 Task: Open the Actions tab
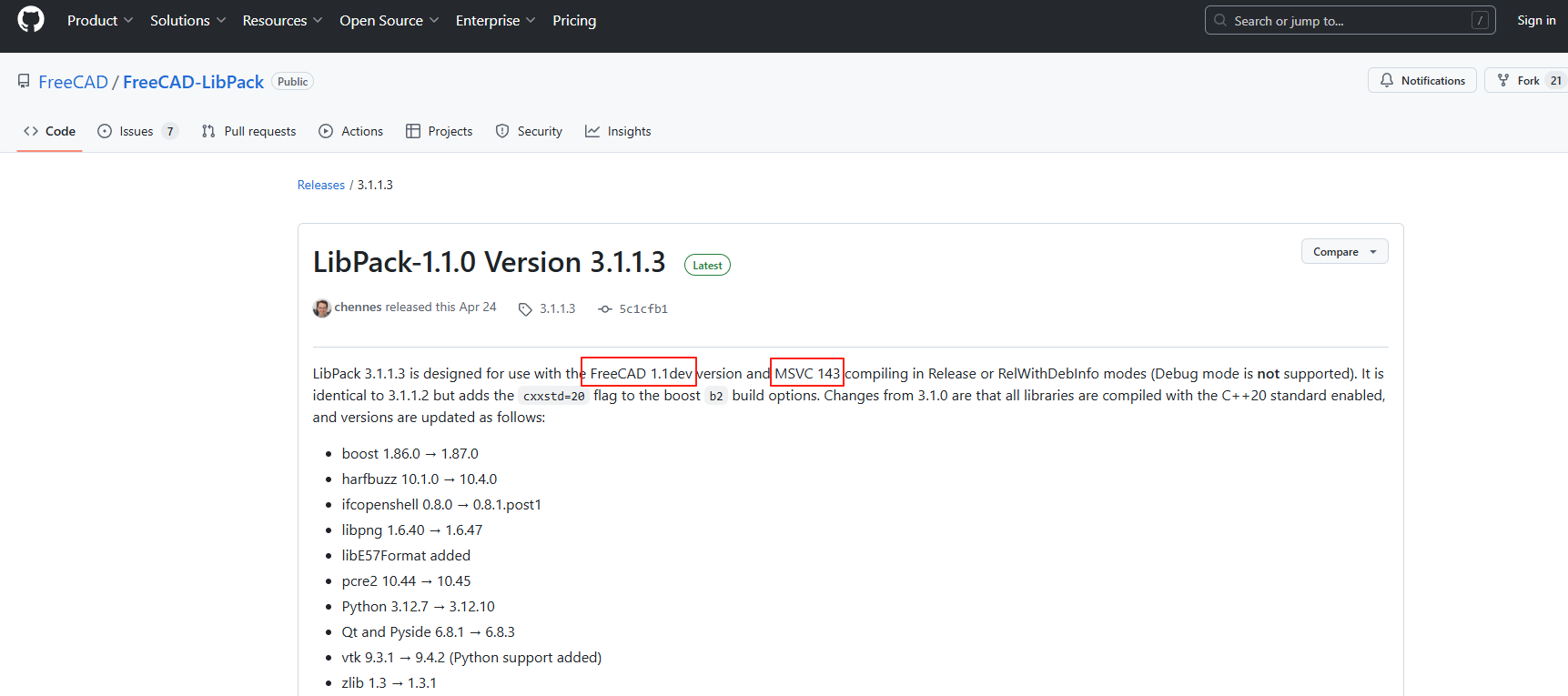click(350, 131)
